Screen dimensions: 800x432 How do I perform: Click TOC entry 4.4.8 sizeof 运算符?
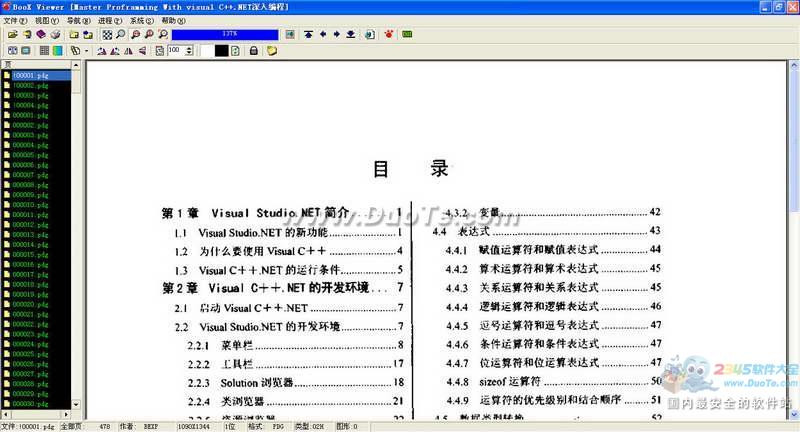554,382
